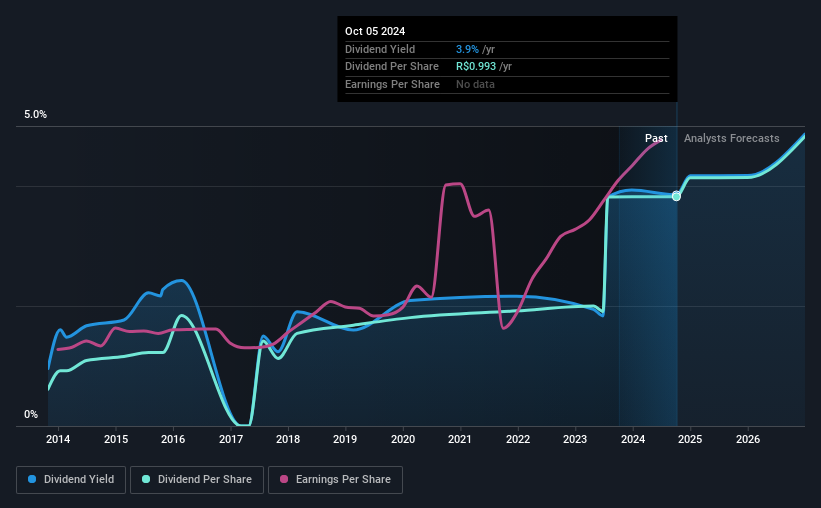
Task: Click the 2016 x-axis label
Action: pos(173,439)
